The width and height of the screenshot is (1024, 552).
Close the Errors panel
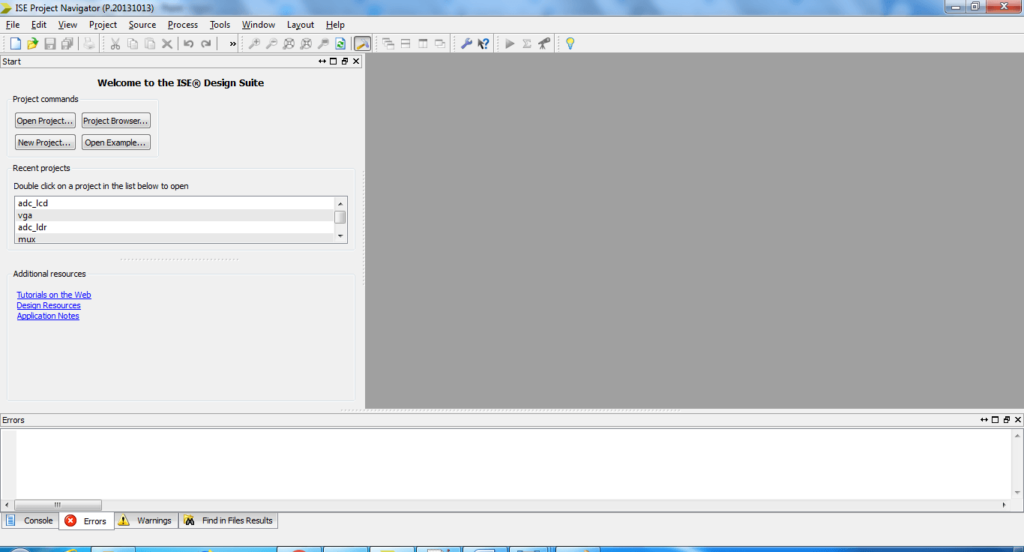[x=1017, y=419]
